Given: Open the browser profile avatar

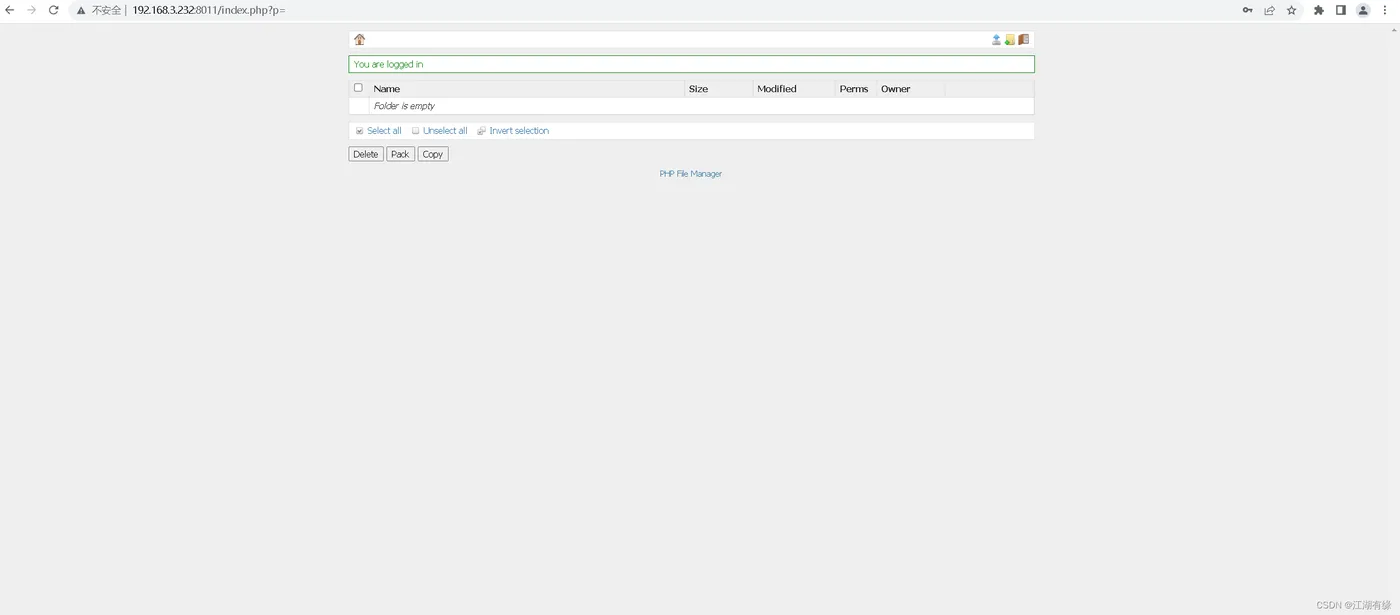Looking at the screenshot, I should pos(1363,10).
